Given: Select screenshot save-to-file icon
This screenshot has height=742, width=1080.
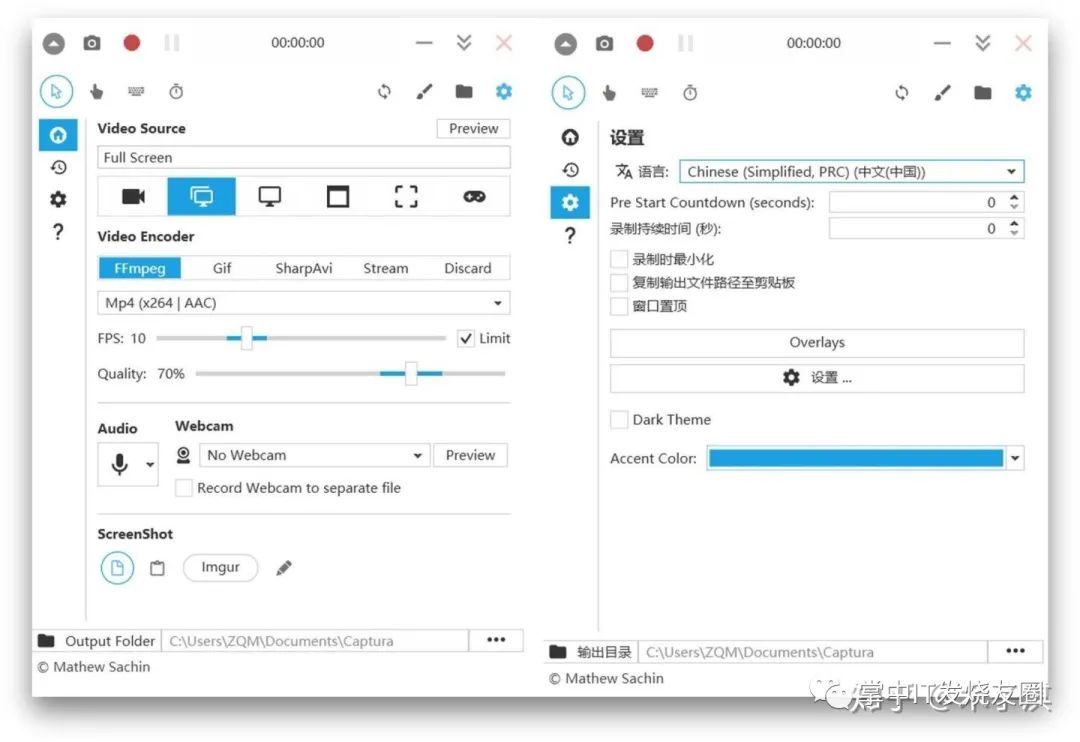Looking at the screenshot, I should [117, 568].
